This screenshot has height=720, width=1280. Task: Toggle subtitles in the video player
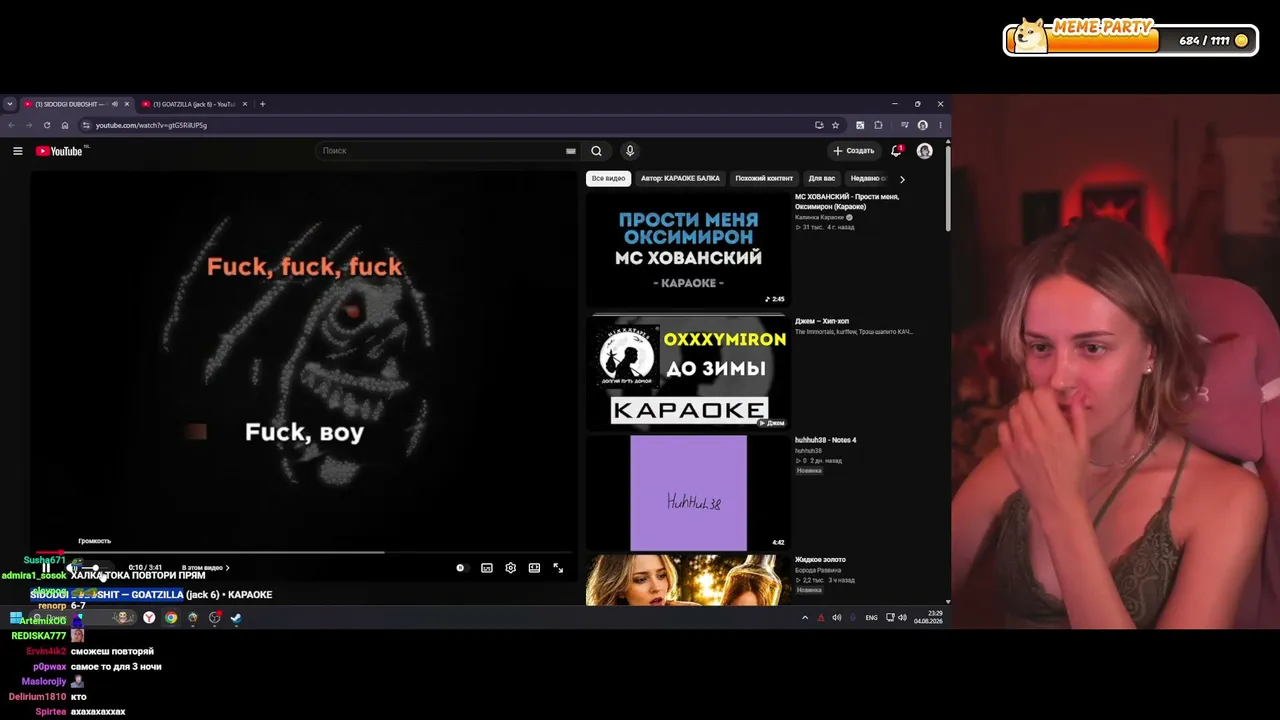[x=487, y=568]
